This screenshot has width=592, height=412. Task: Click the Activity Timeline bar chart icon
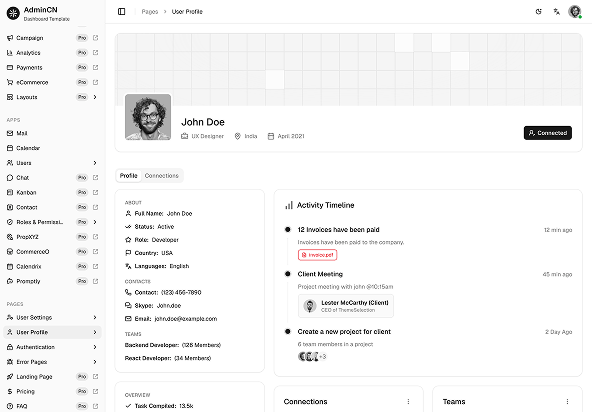click(289, 205)
